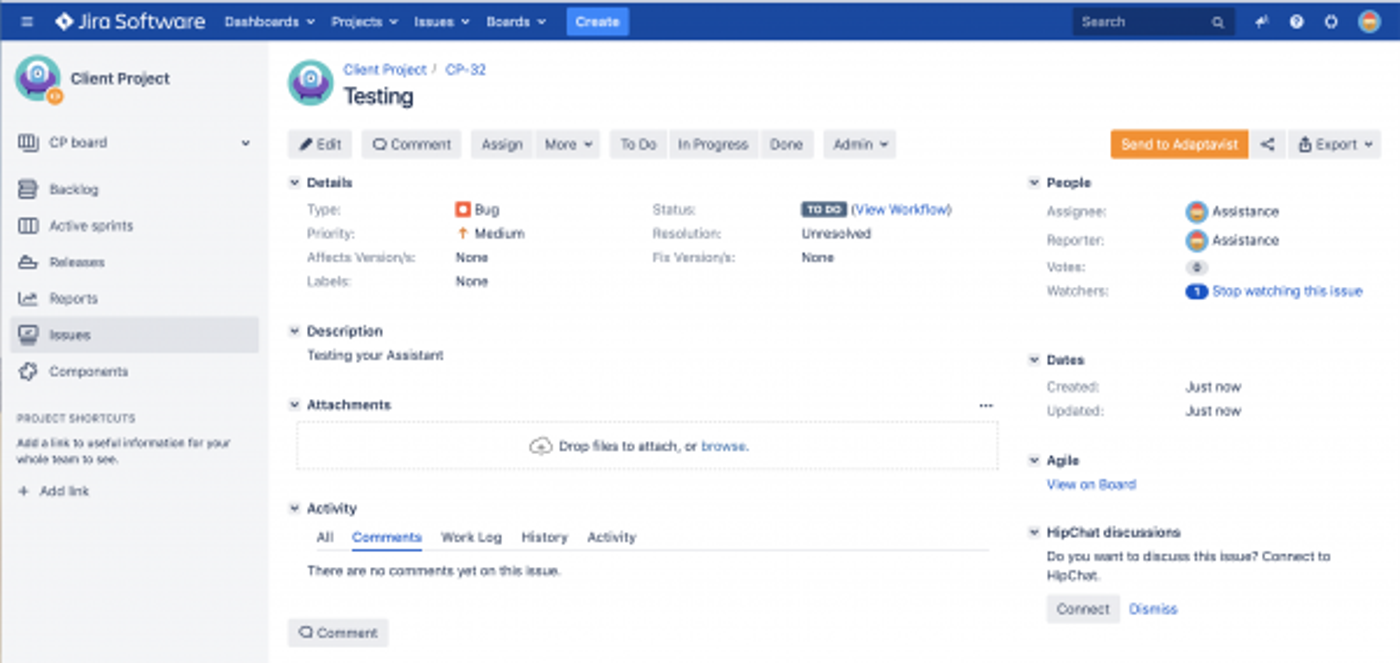Click the top Comment button

click(411, 144)
